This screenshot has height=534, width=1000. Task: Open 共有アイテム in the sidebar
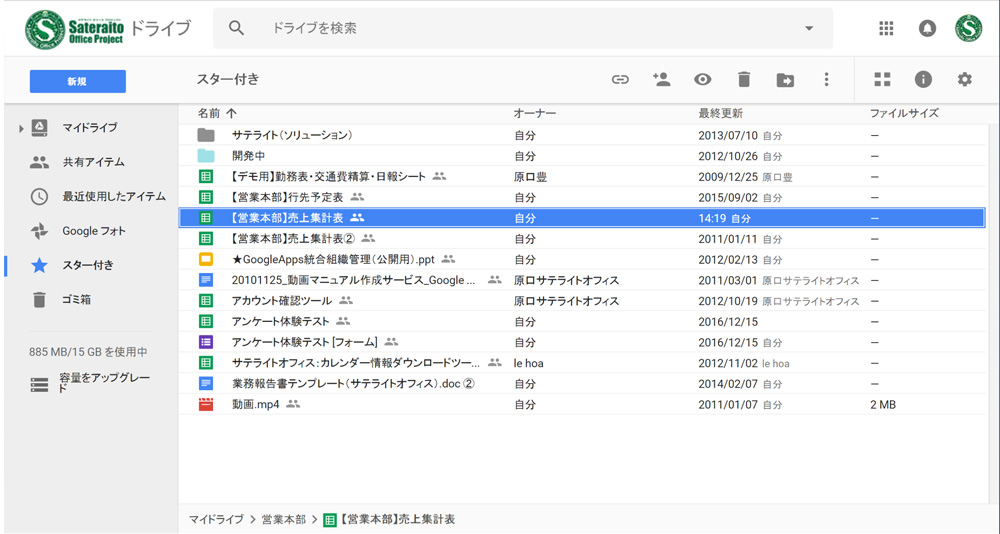click(x=93, y=162)
